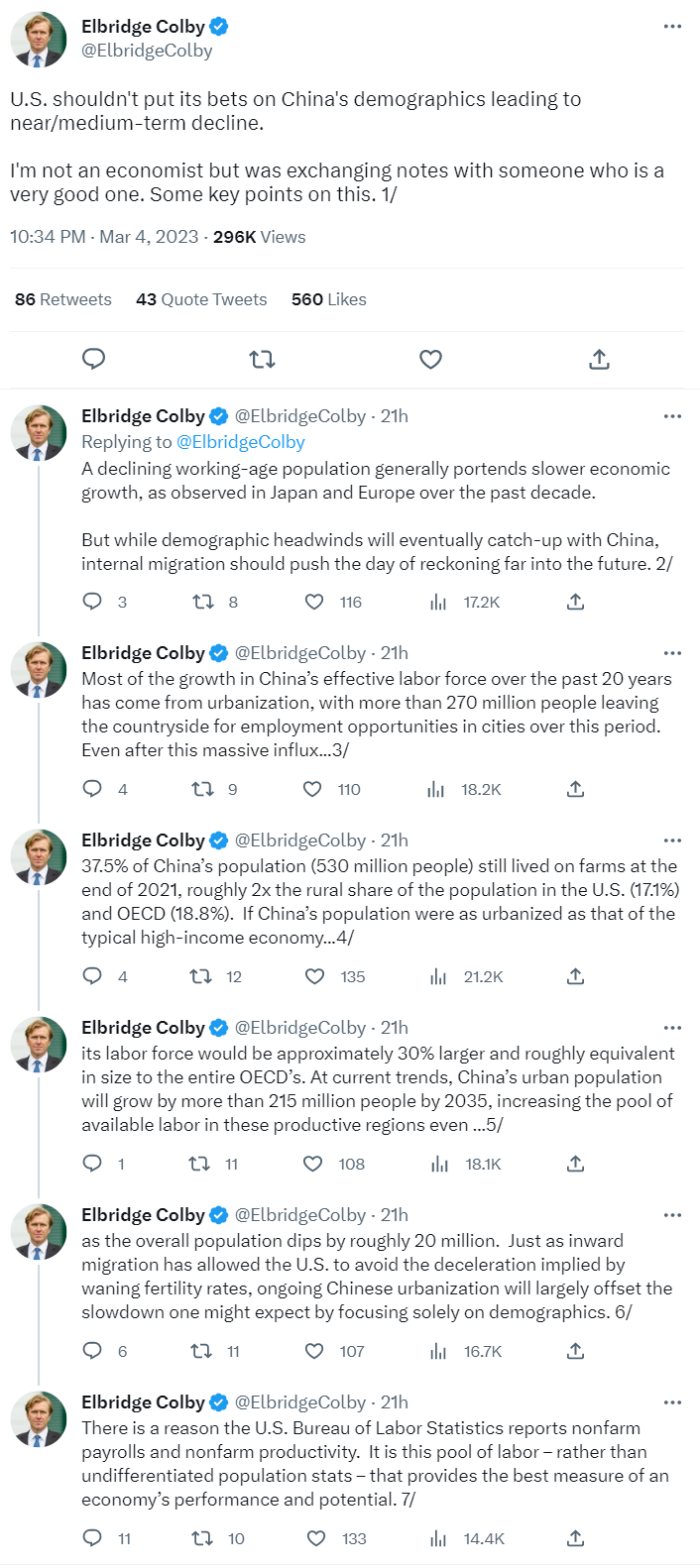Open Elbridge Colby's profile picture at top

coord(39,40)
